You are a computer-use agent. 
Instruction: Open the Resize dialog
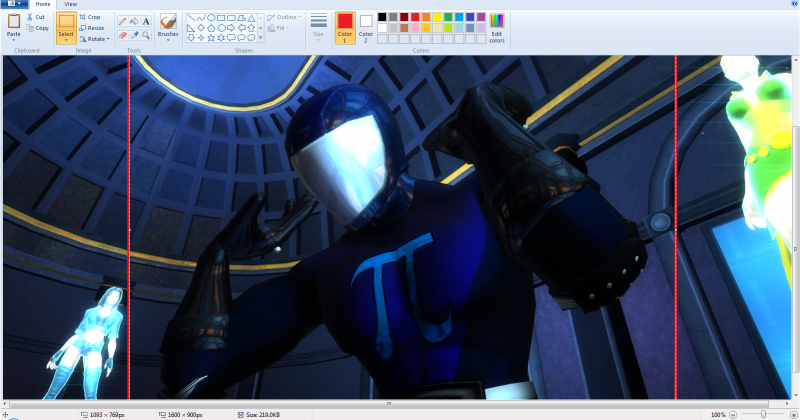(92, 28)
